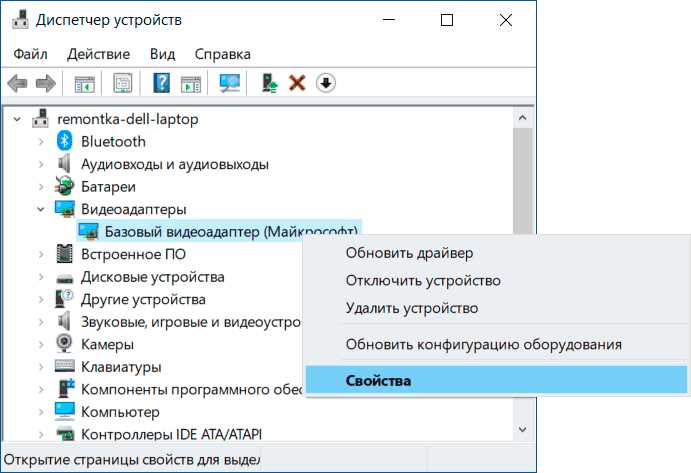Screen dimensions: 691x473
Task: Open the Файл menu
Action: [30, 54]
